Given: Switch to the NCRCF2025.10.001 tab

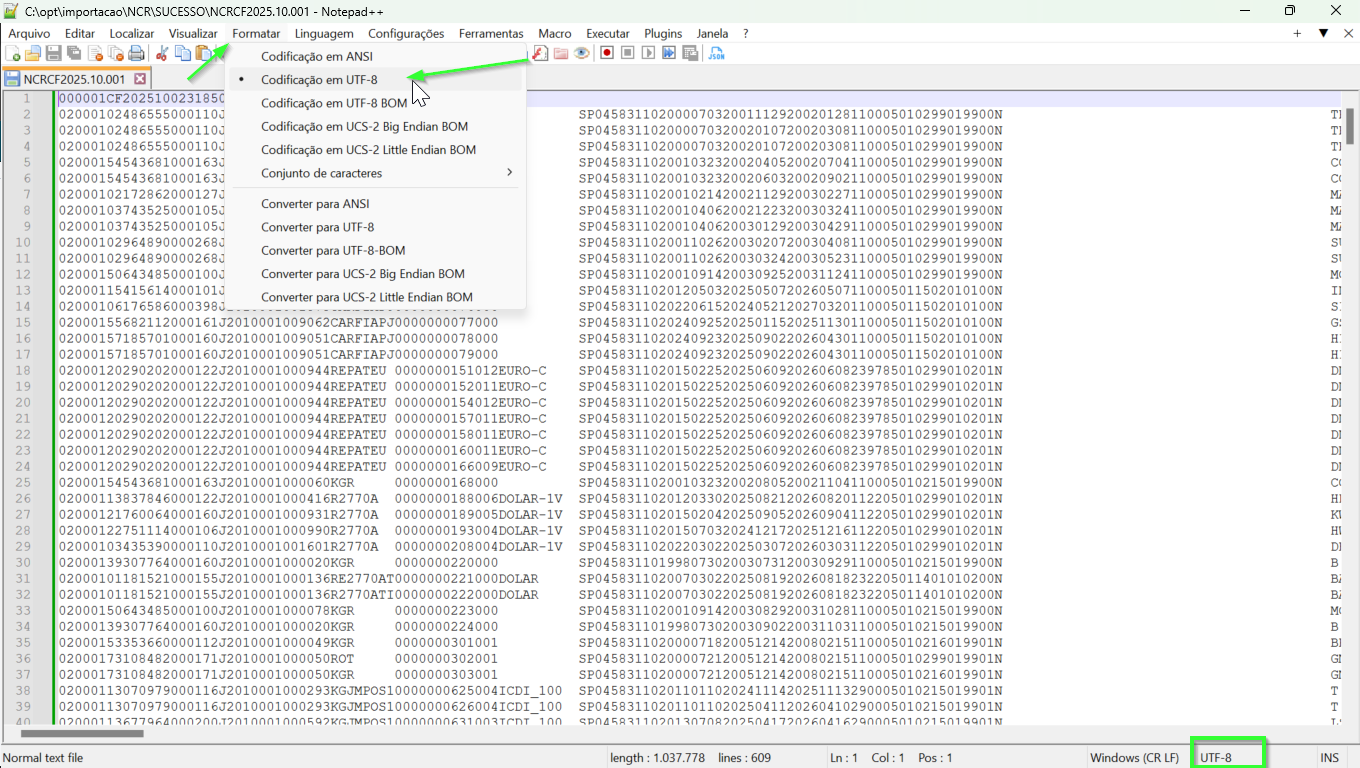Looking at the screenshot, I should 76,79.
